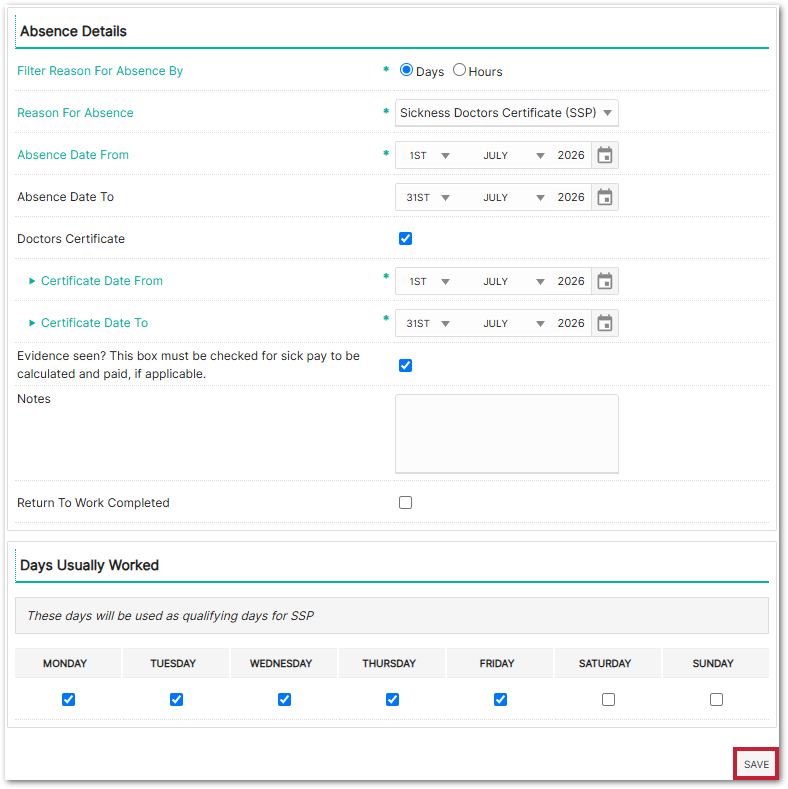Open the Reason For Absence dropdown
Image resolution: width=788 pixels, height=789 pixels.
point(506,113)
